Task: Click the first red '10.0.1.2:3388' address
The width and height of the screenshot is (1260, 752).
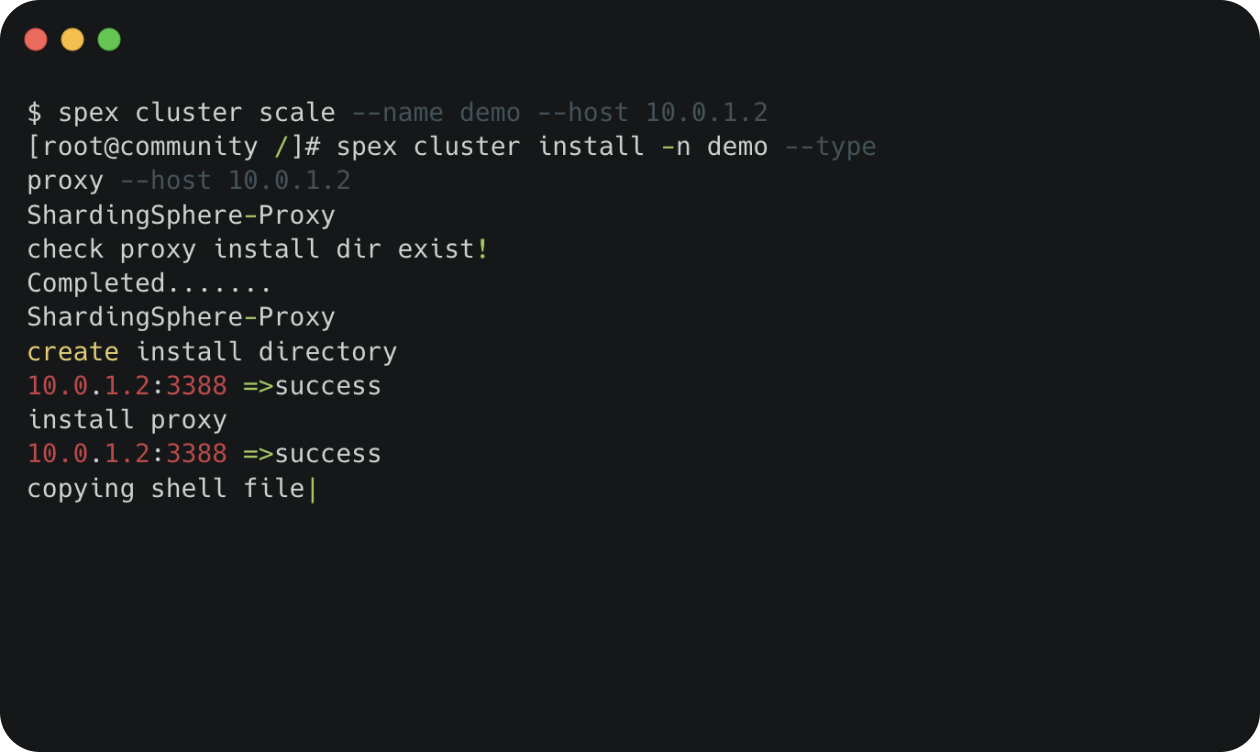Action: point(127,386)
